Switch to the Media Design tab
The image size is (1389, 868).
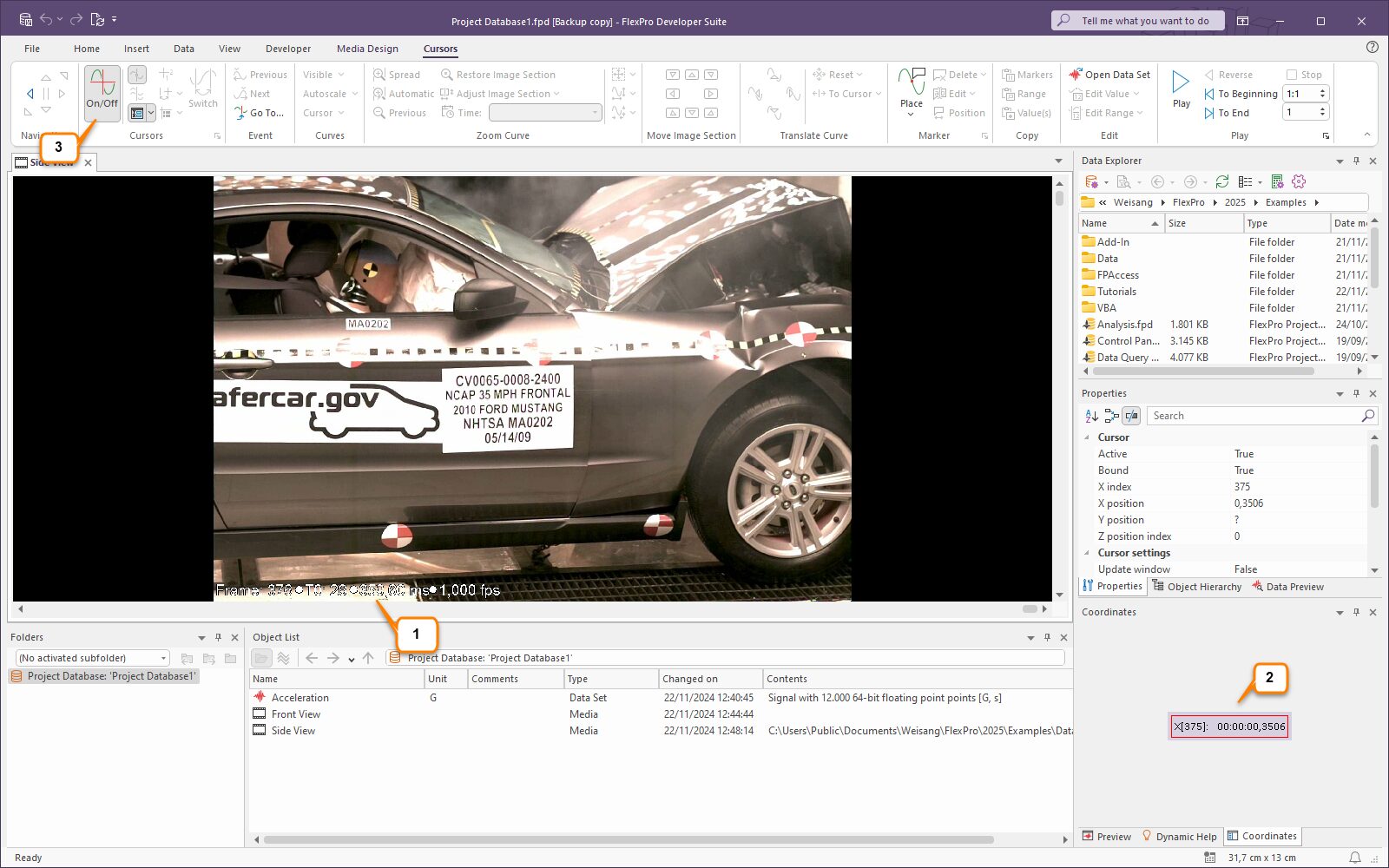click(367, 49)
